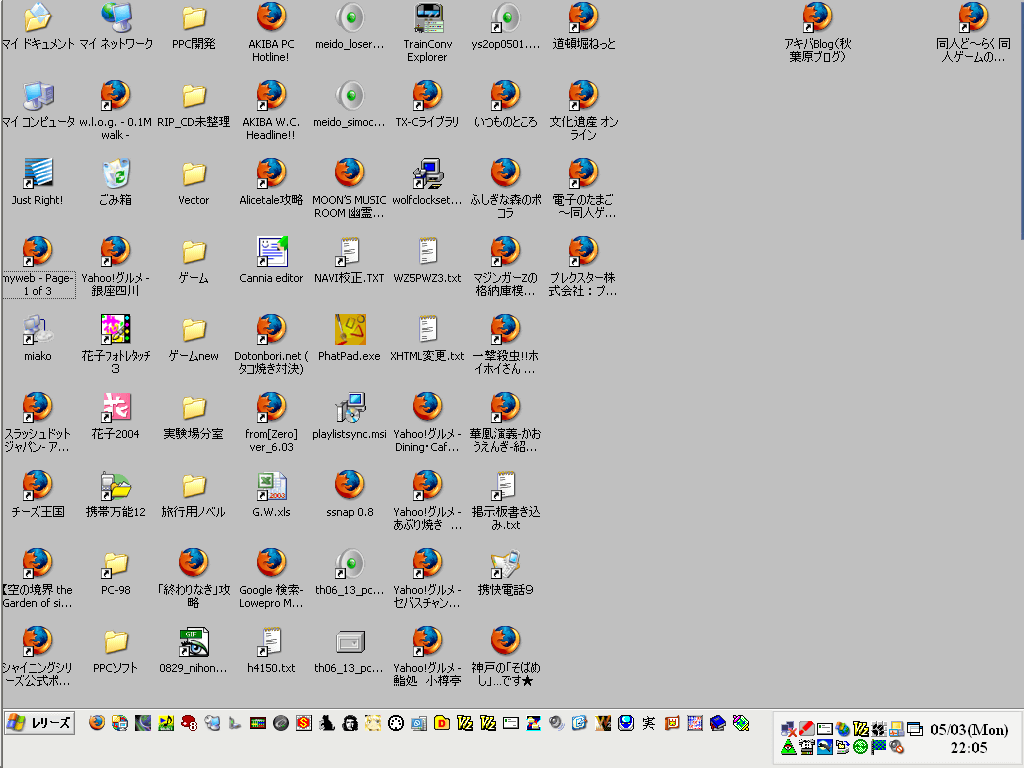Click the from[Zero] ver_6.03 label
The height and width of the screenshot is (768, 1024).
tap(271, 440)
